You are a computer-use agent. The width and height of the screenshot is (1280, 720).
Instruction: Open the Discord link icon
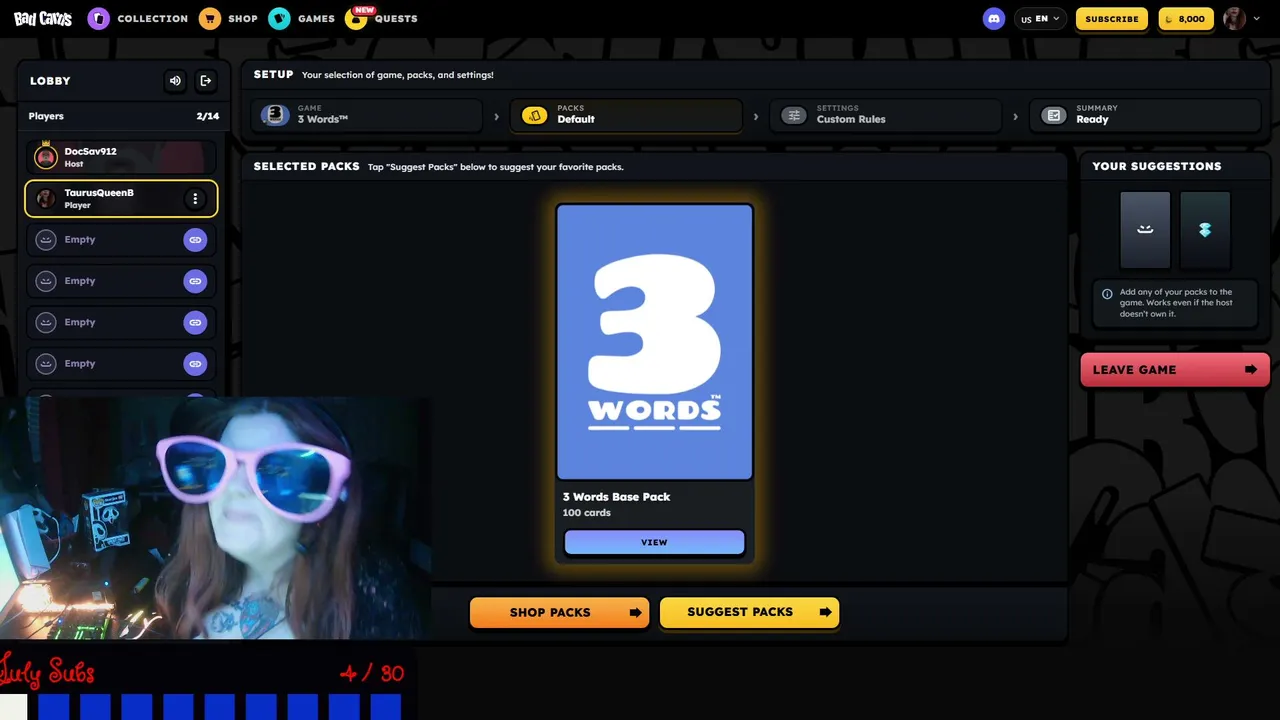pyautogui.click(x=993, y=18)
